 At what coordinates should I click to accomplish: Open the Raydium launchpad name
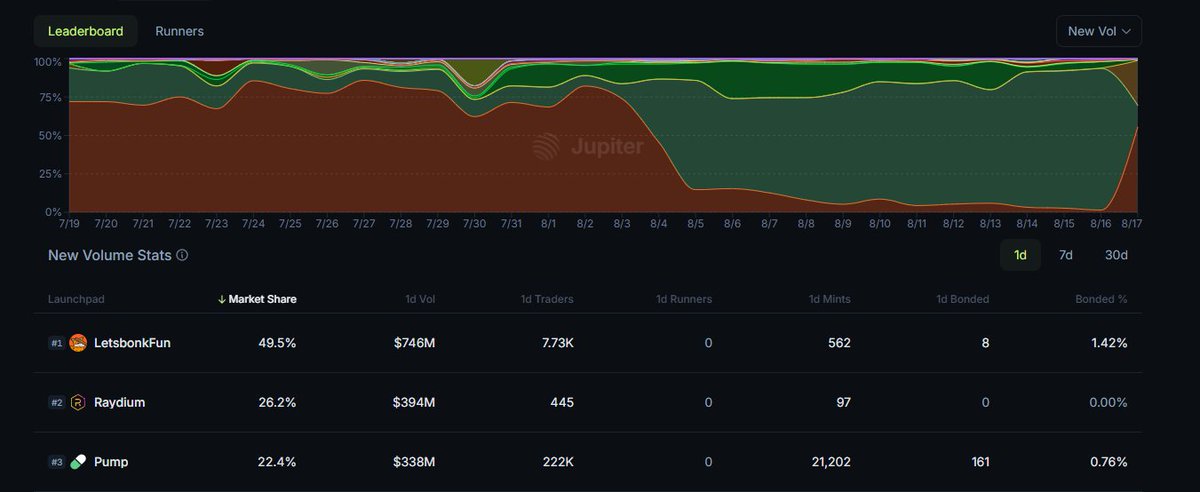tap(120, 402)
